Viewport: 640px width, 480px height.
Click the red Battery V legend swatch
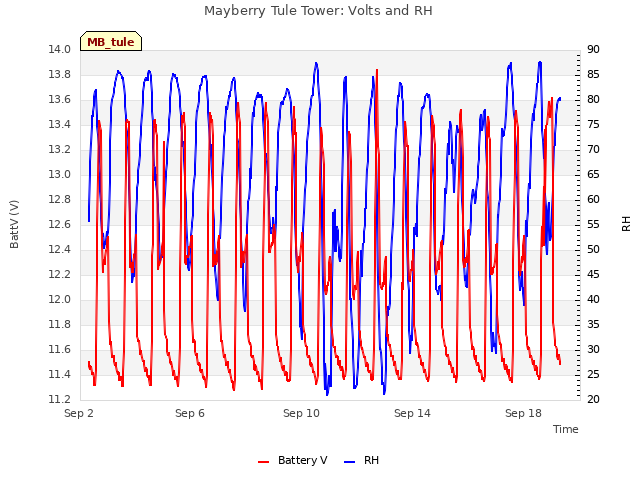pos(264,462)
